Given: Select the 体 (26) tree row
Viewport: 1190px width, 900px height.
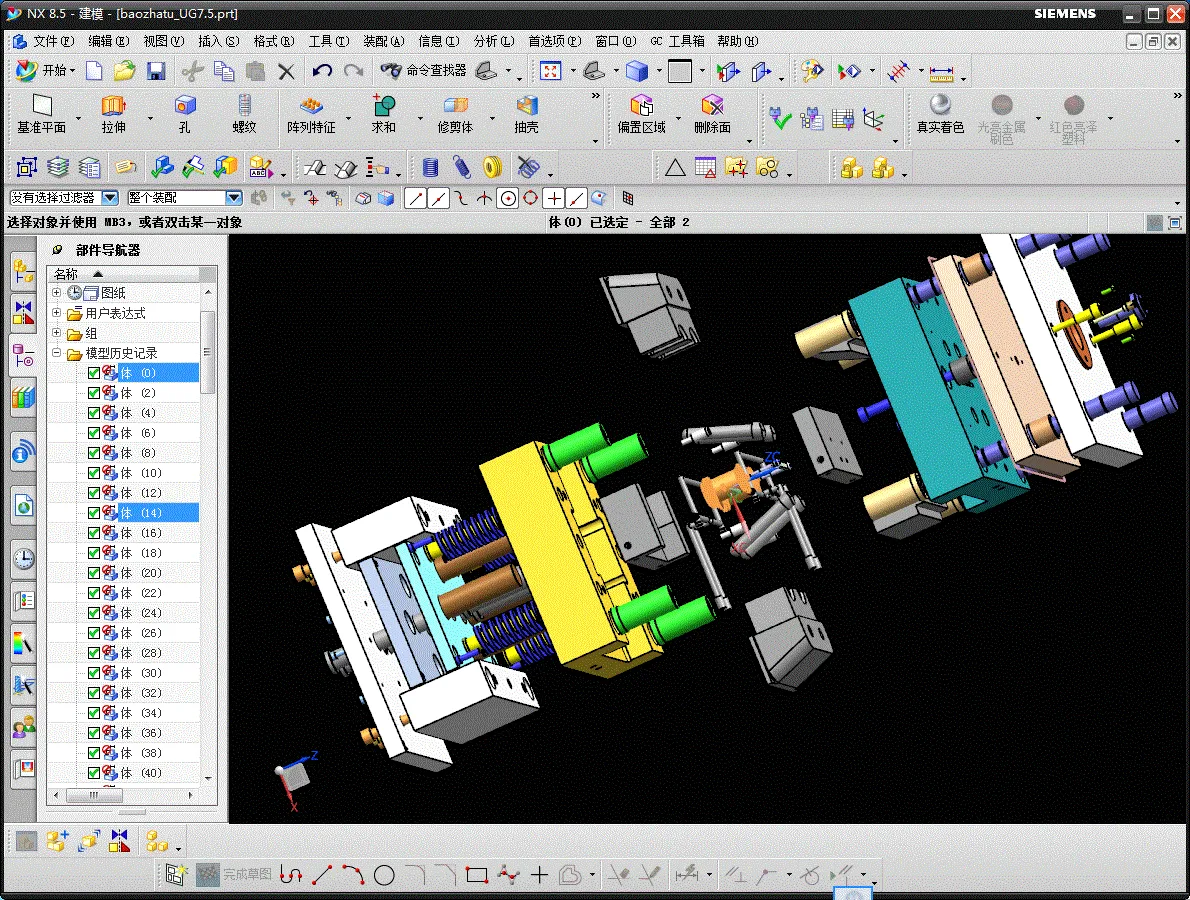Looking at the screenshot, I should point(124,633).
